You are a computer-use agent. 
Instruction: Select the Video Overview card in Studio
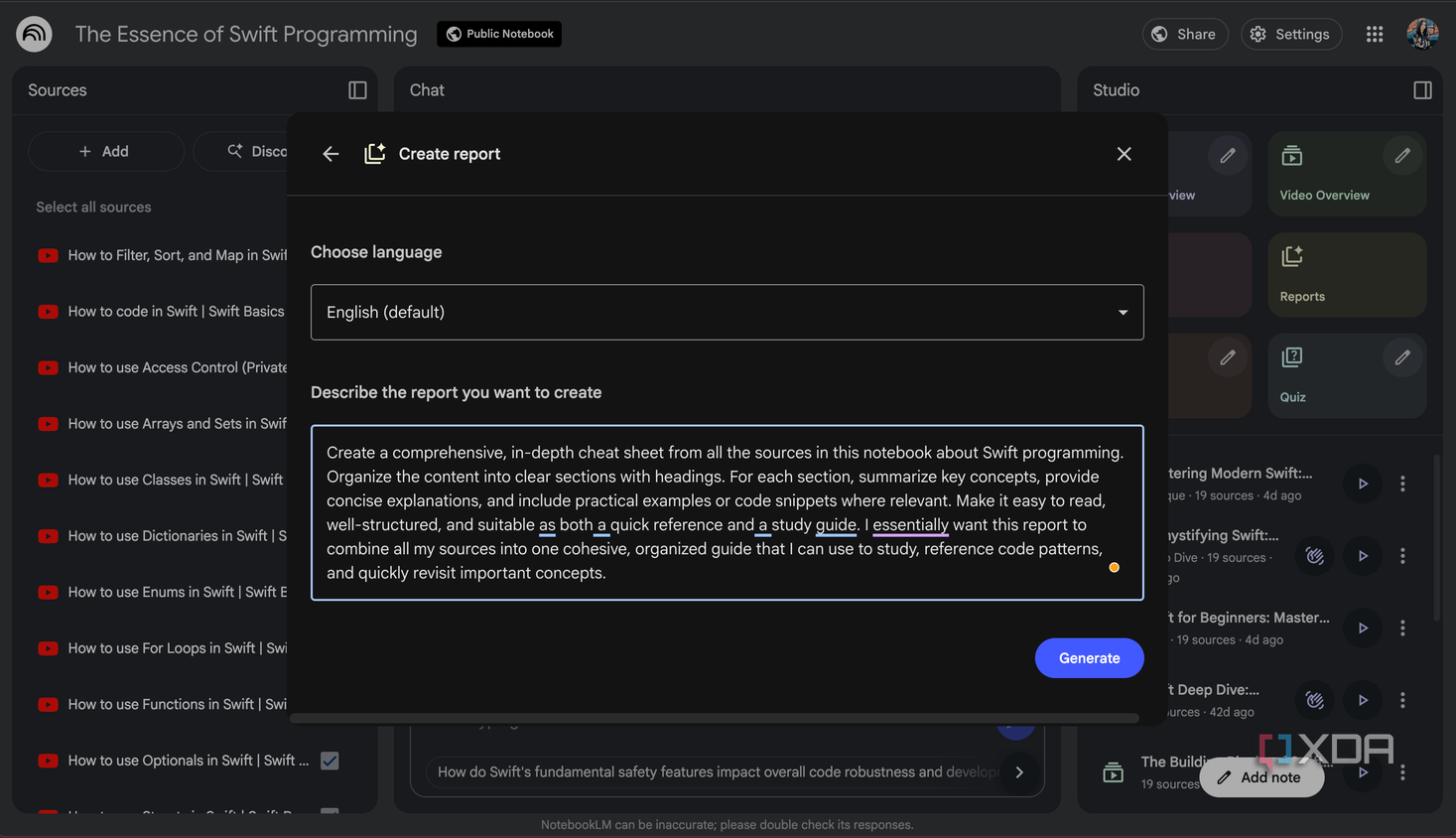pyautogui.click(x=1347, y=174)
